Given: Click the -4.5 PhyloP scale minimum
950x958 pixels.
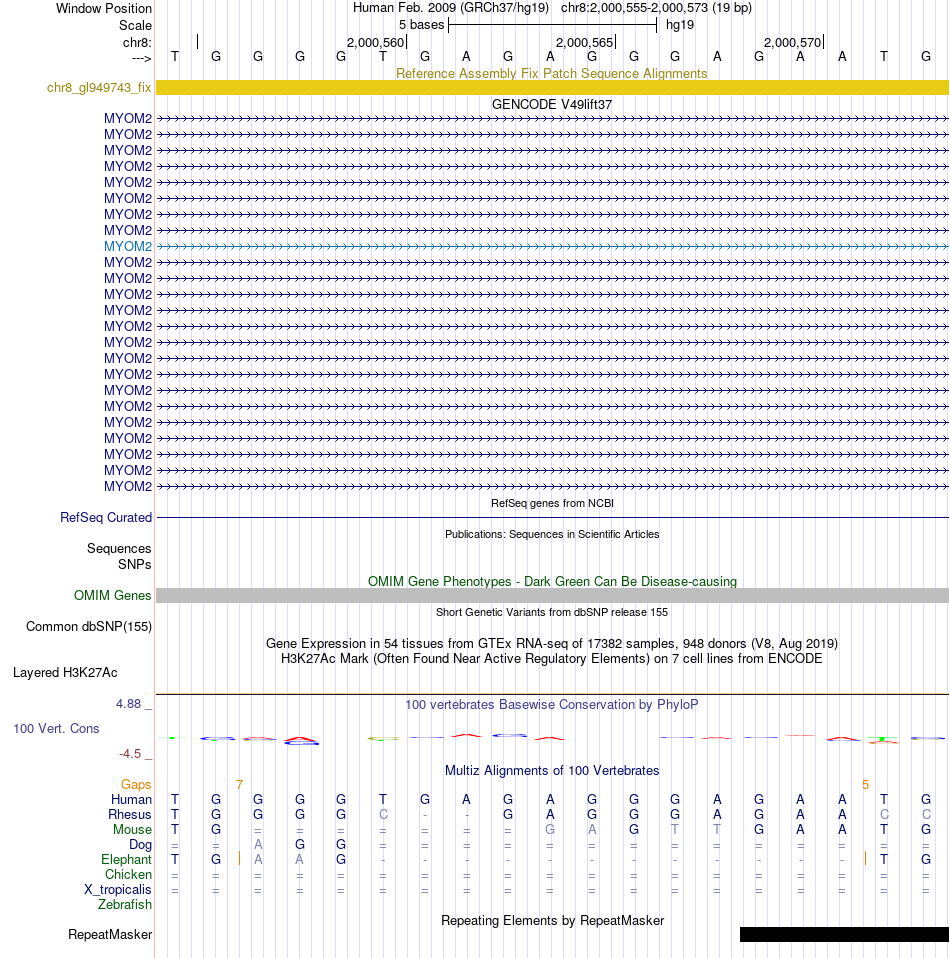Looking at the screenshot, I should [x=130, y=754].
